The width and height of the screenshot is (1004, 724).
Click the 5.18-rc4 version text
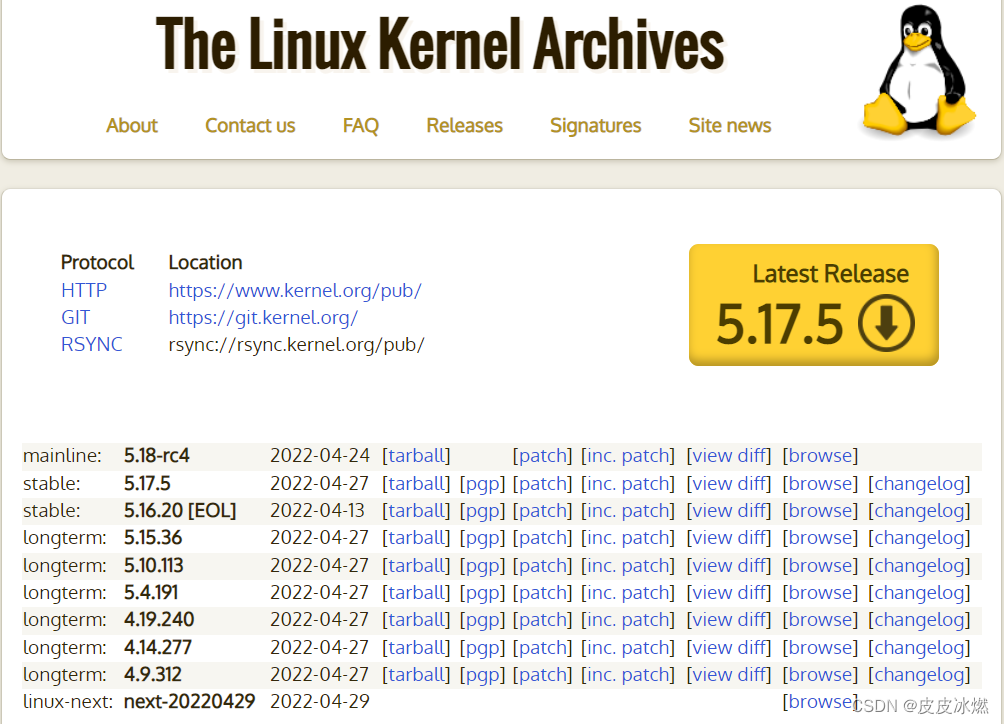[x=157, y=456]
